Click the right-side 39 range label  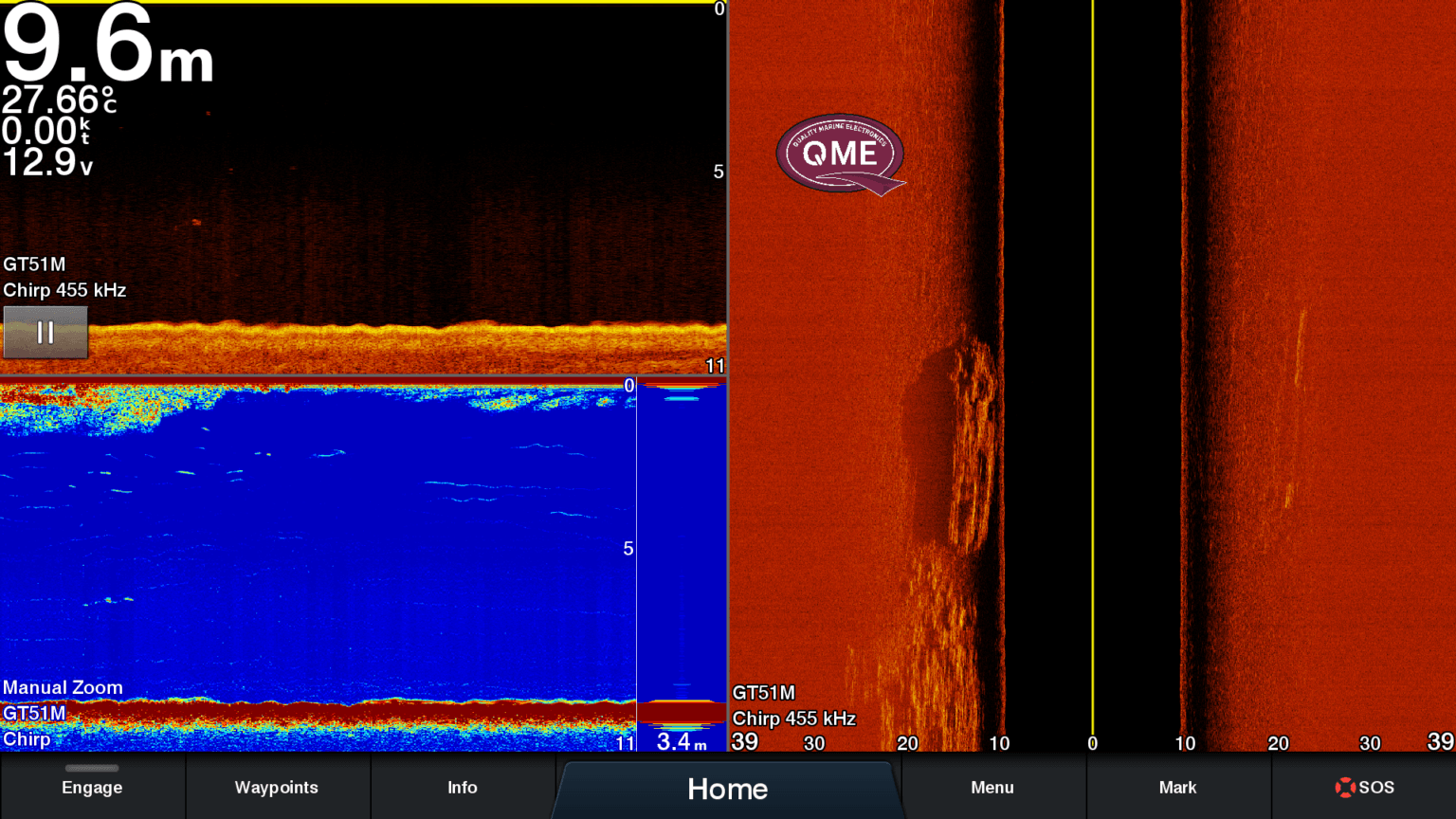point(1440,741)
